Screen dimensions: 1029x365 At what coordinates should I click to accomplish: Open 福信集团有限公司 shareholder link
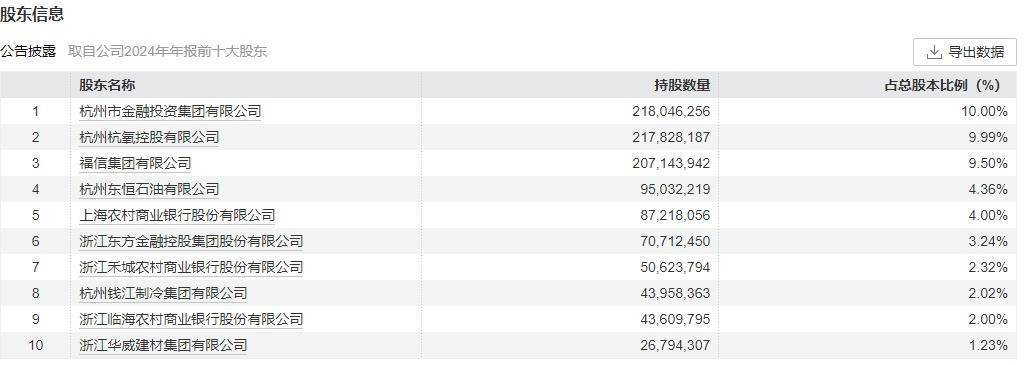(135, 163)
